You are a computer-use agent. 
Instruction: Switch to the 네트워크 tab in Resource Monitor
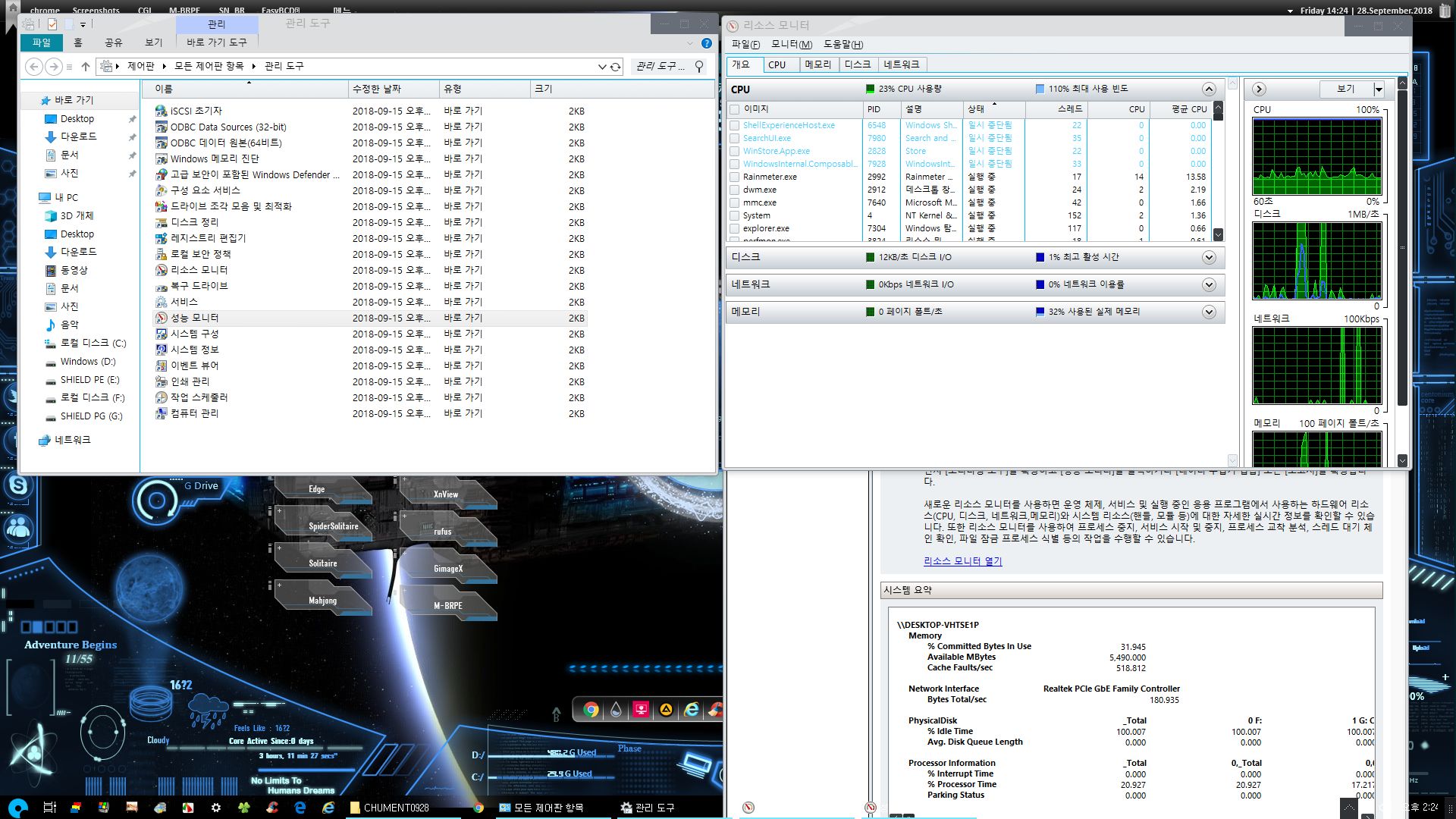tap(902, 65)
